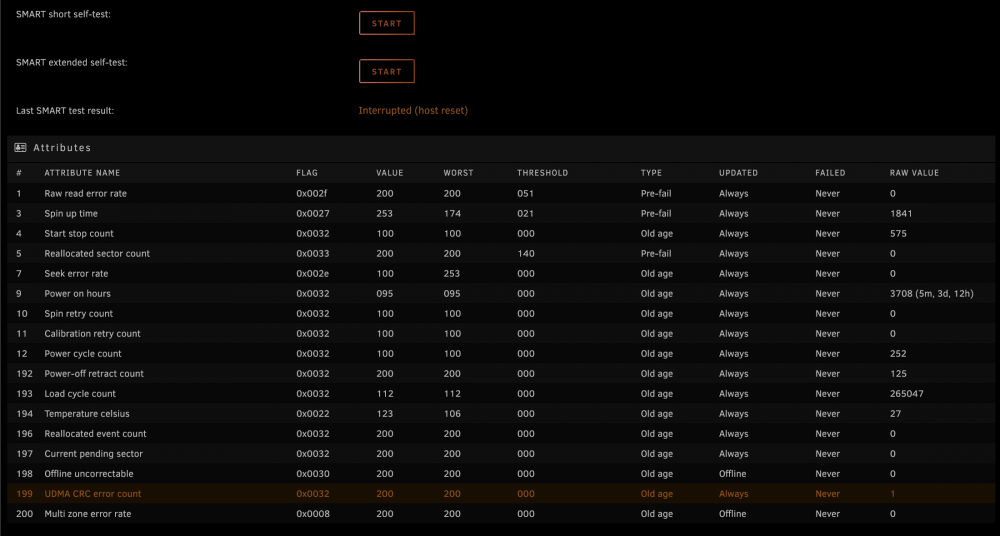Select the 'Raw read error rate' row

coord(501,193)
